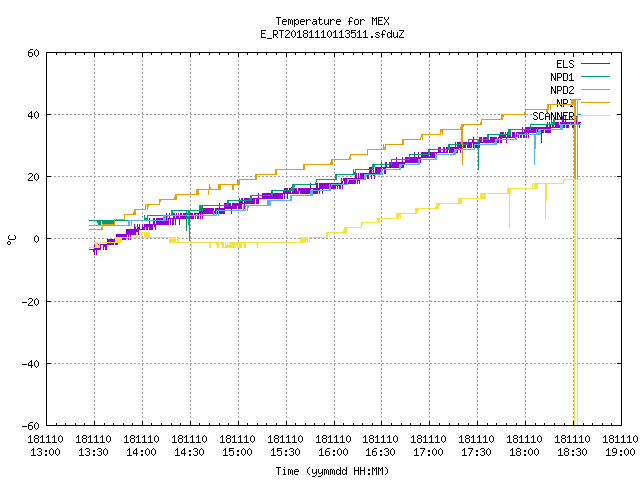
Task: Click the green NPD1 downward spike near 17:30
Action: click(x=478, y=157)
